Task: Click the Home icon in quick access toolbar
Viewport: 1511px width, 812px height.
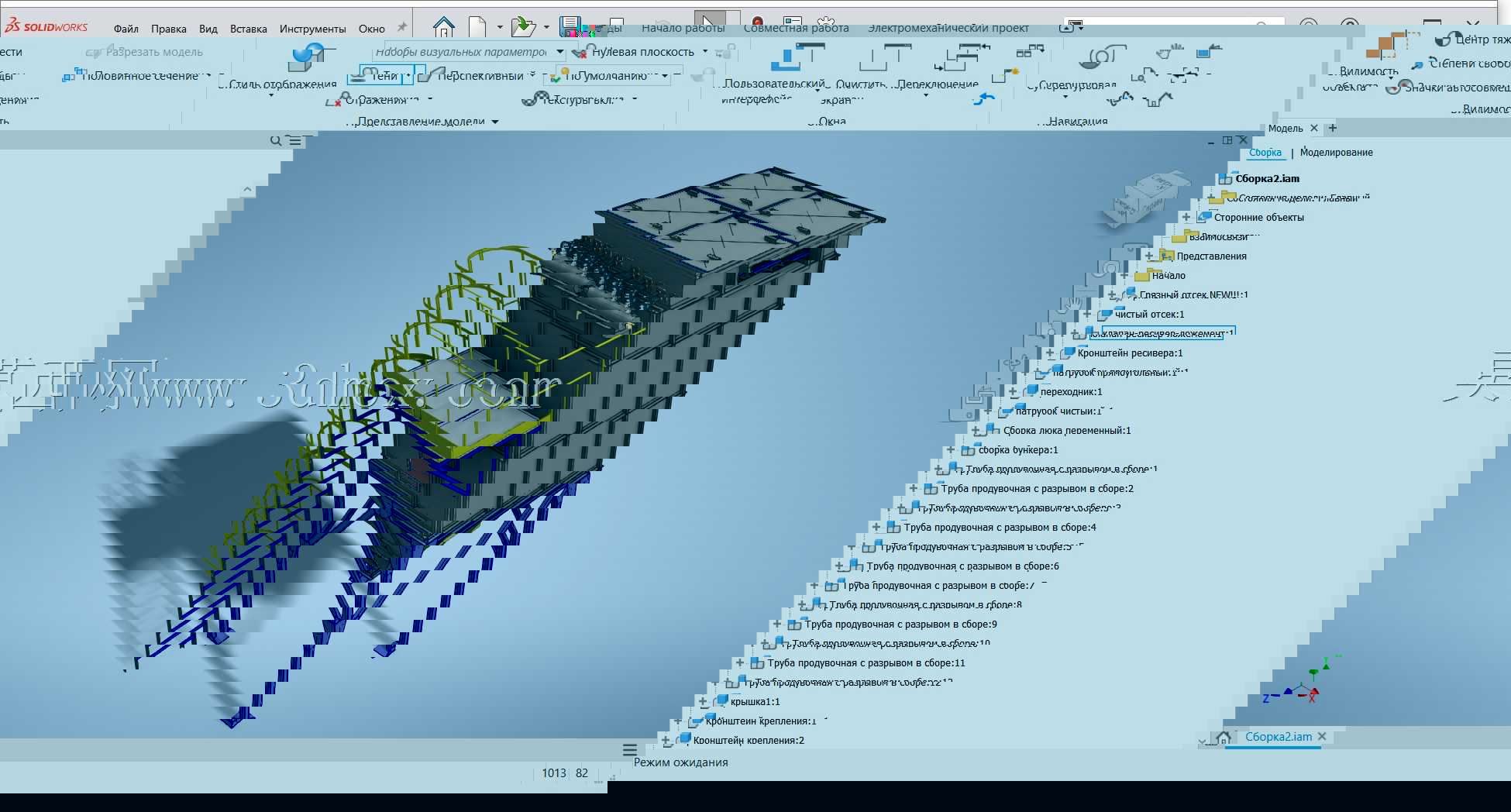Action: click(x=443, y=27)
